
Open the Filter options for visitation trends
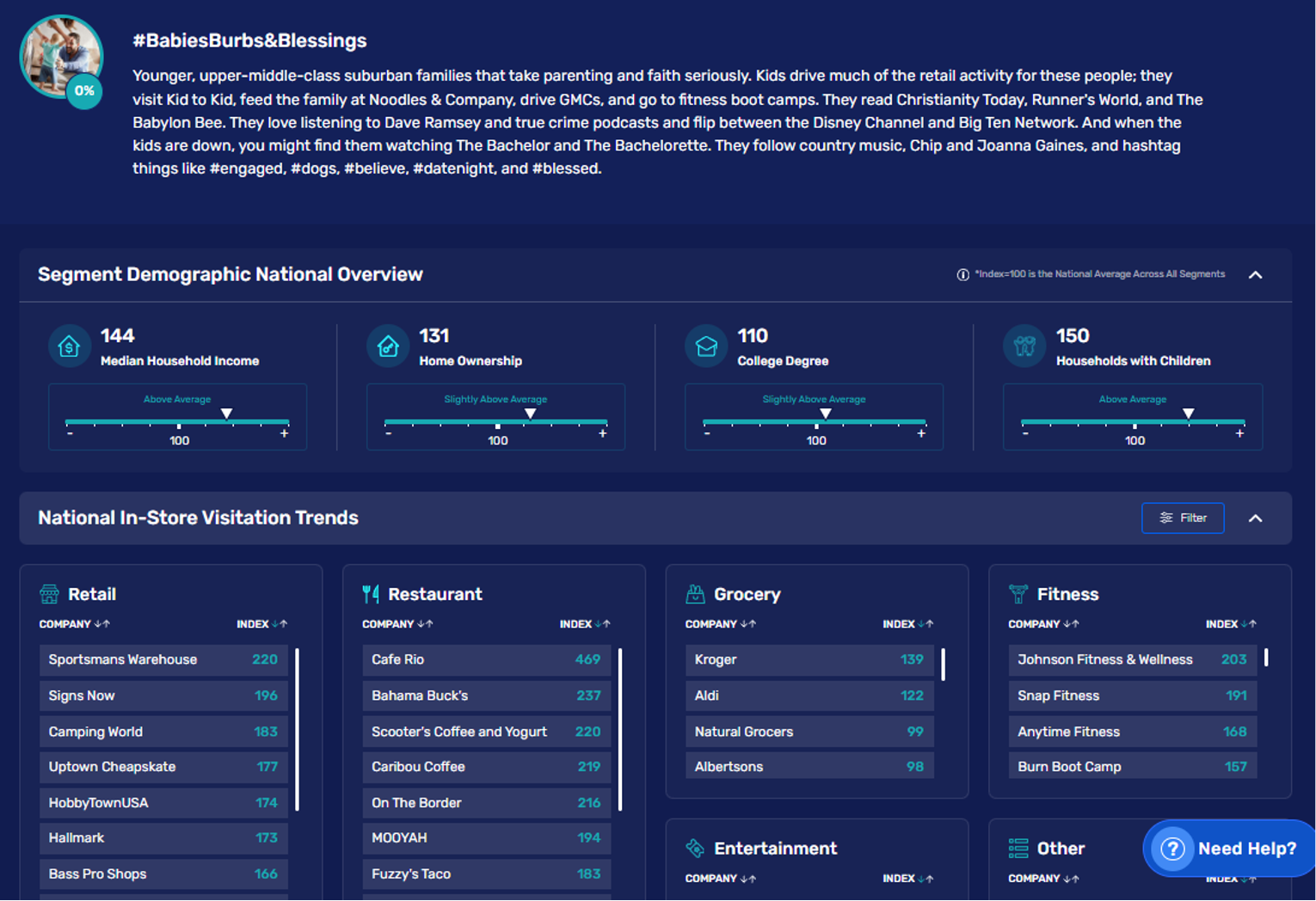1182,518
